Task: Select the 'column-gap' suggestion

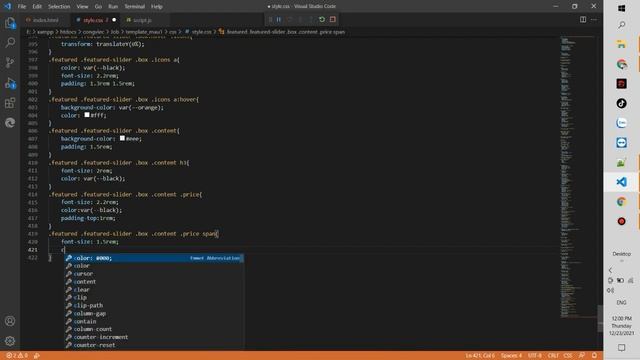Action: click(154, 313)
